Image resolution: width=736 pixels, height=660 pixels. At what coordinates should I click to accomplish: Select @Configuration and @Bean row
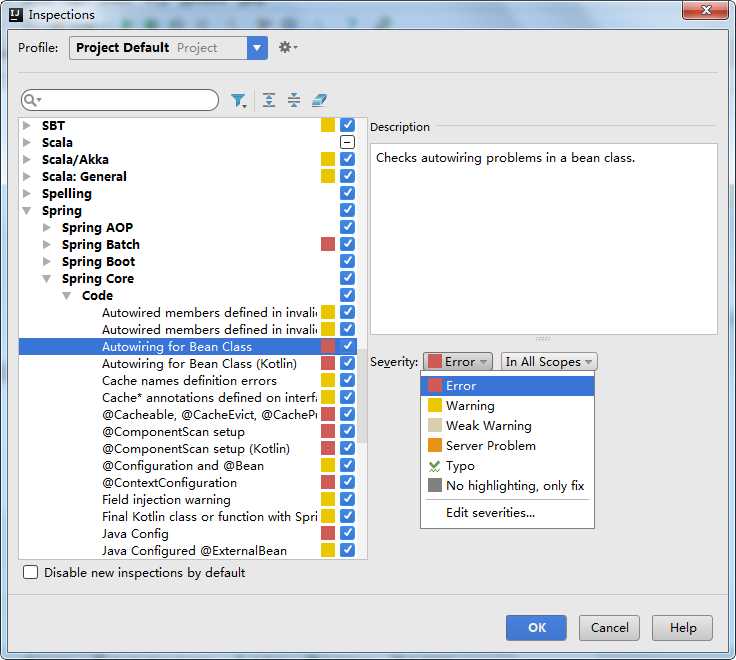[x=187, y=465]
